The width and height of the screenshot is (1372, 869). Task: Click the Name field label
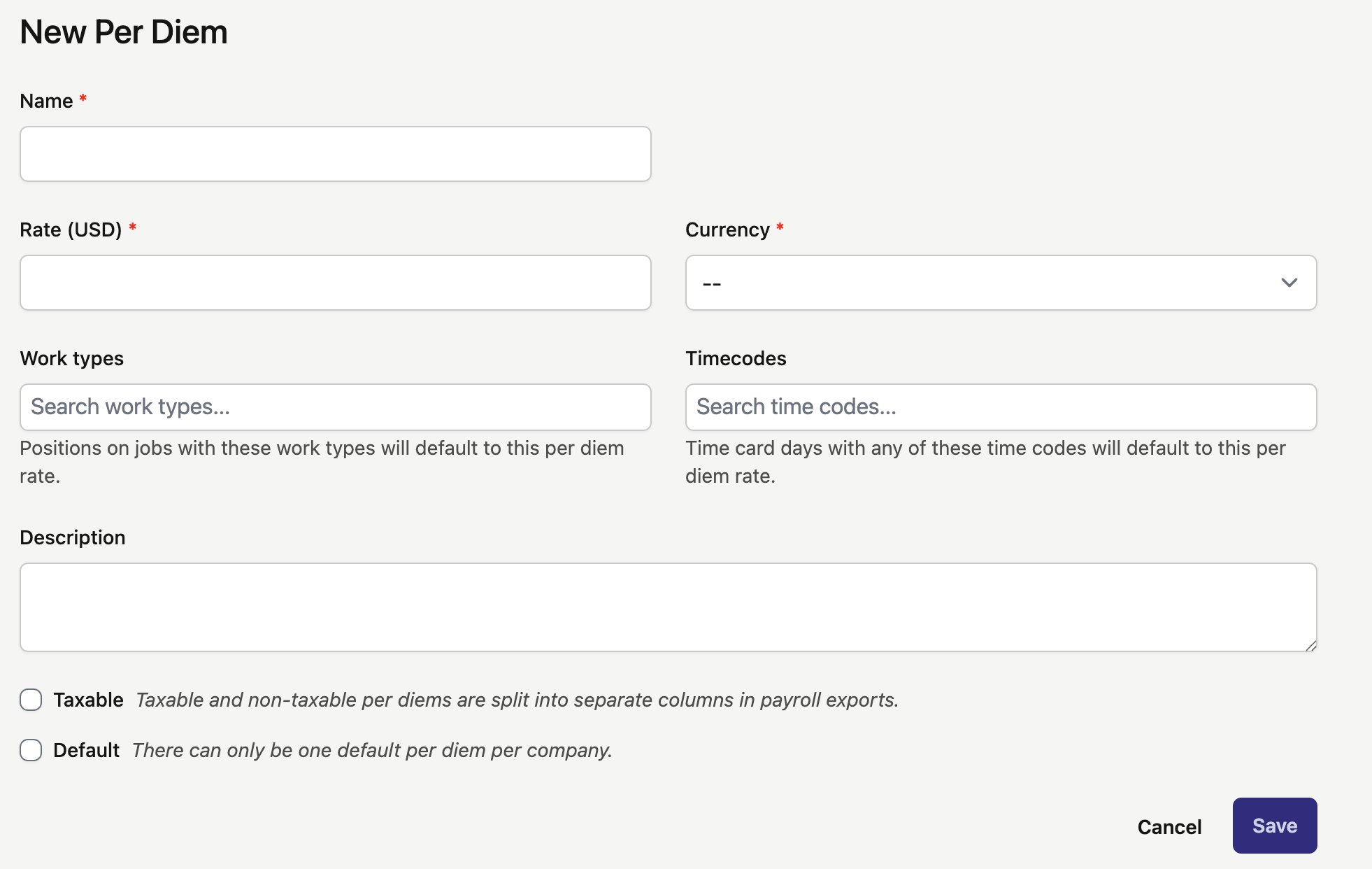click(x=46, y=101)
